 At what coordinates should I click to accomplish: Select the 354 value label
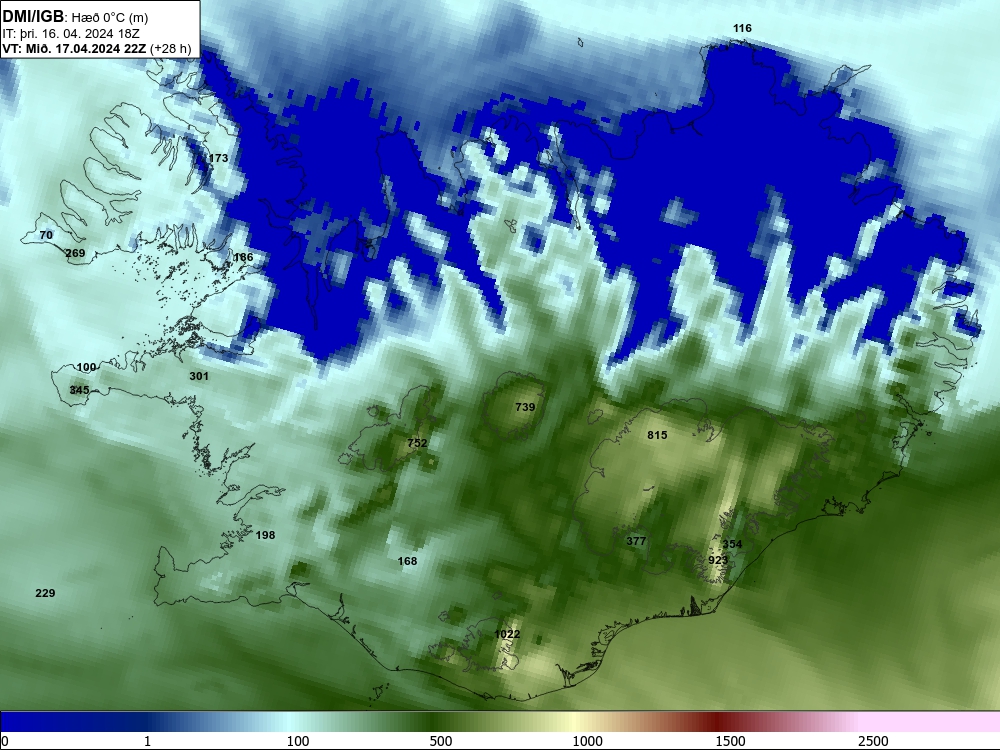coord(732,544)
